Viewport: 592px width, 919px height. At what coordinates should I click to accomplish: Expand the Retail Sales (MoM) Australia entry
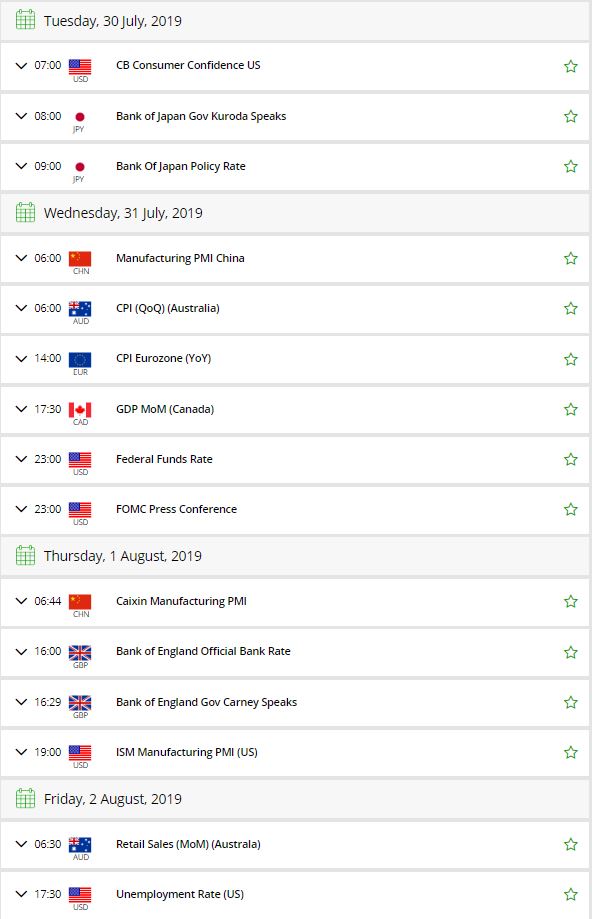click(x=21, y=843)
